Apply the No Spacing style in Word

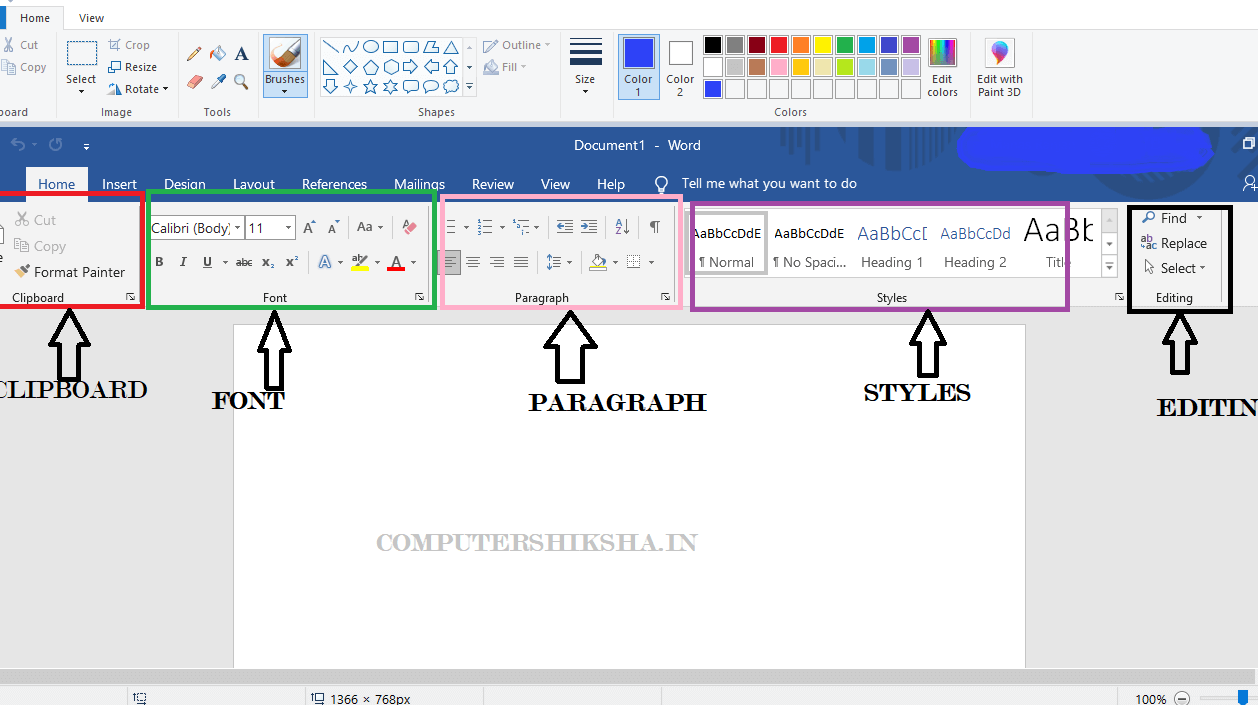(x=809, y=244)
